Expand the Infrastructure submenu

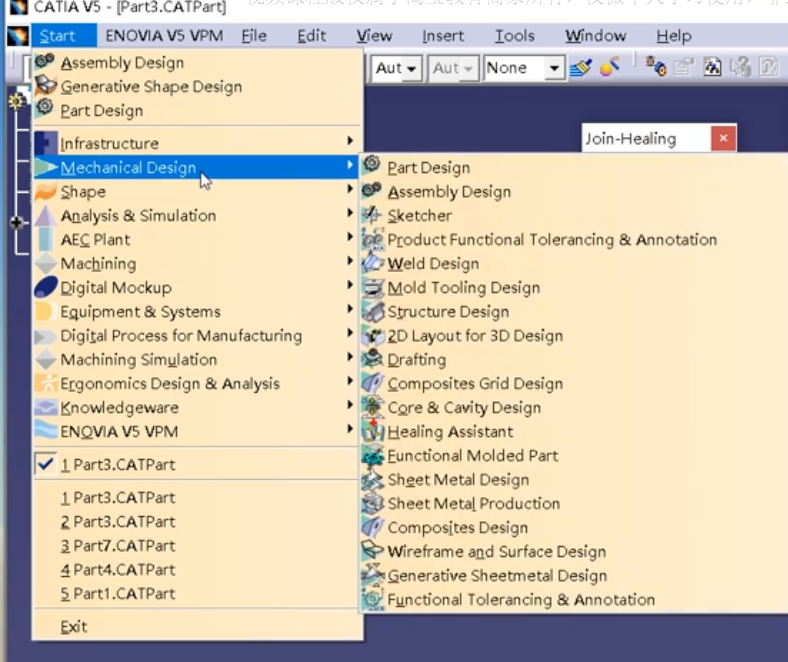pos(198,144)
